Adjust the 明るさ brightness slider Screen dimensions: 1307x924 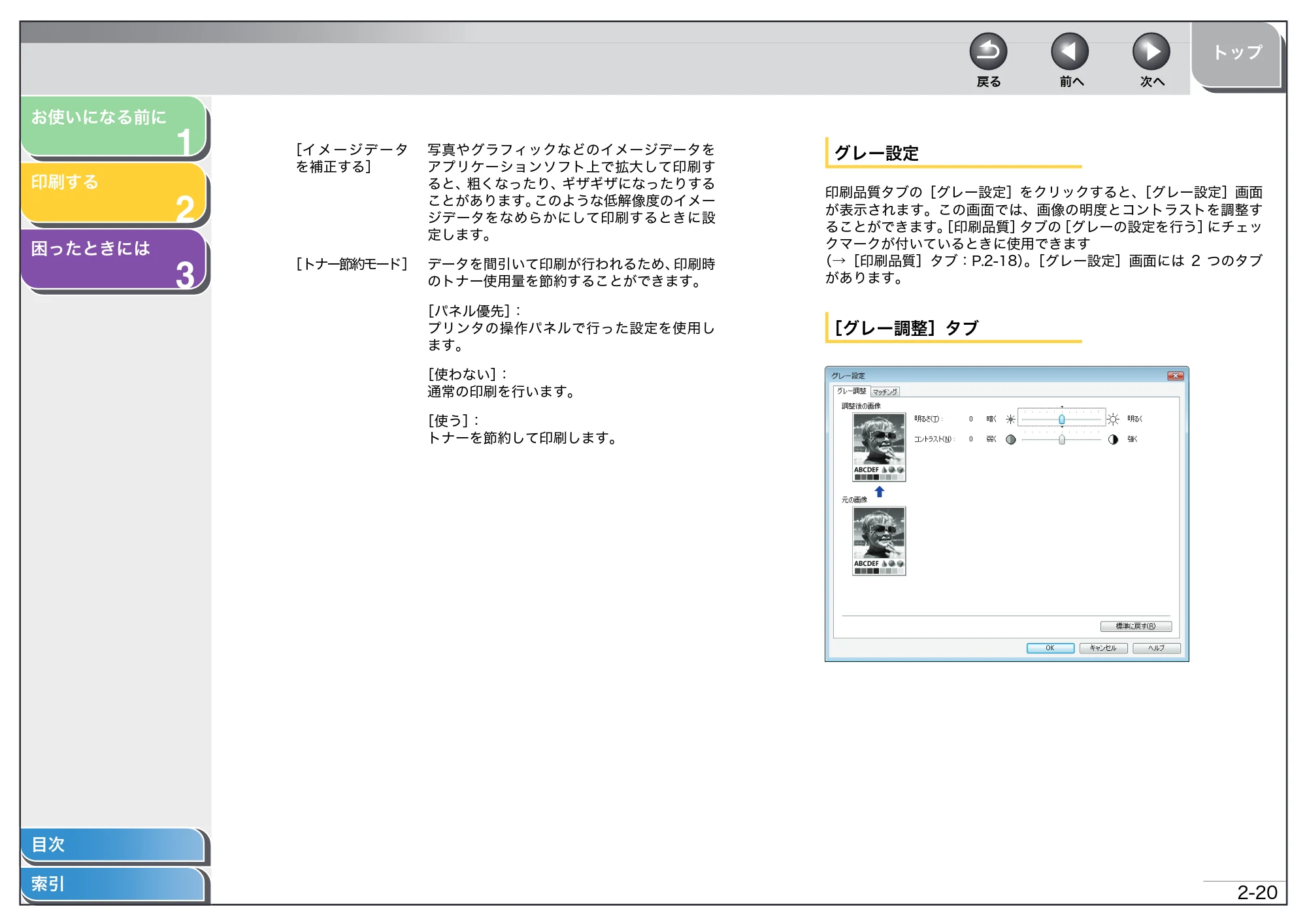[1061, 419]
